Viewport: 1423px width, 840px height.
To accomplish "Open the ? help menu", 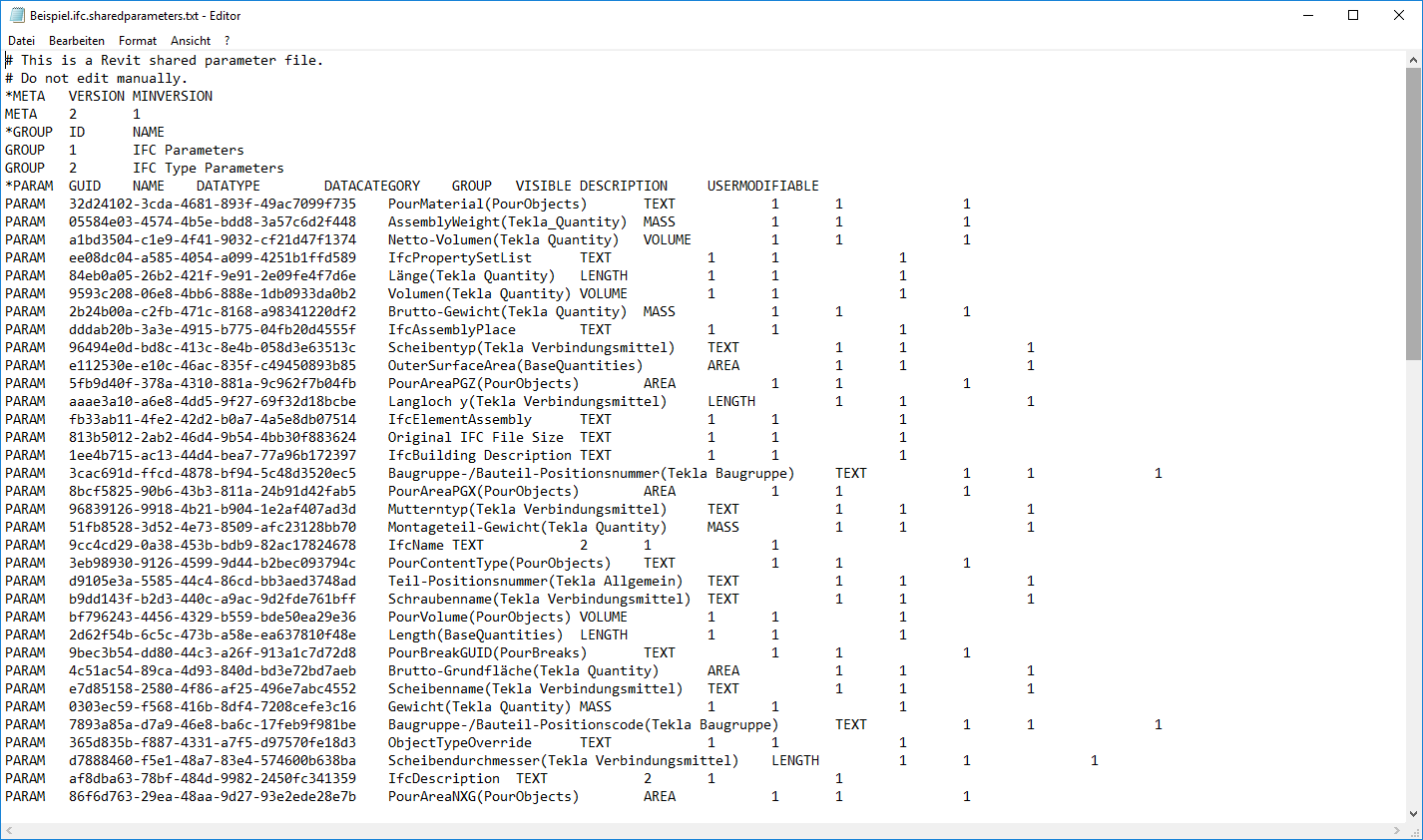I will point(228,41).
